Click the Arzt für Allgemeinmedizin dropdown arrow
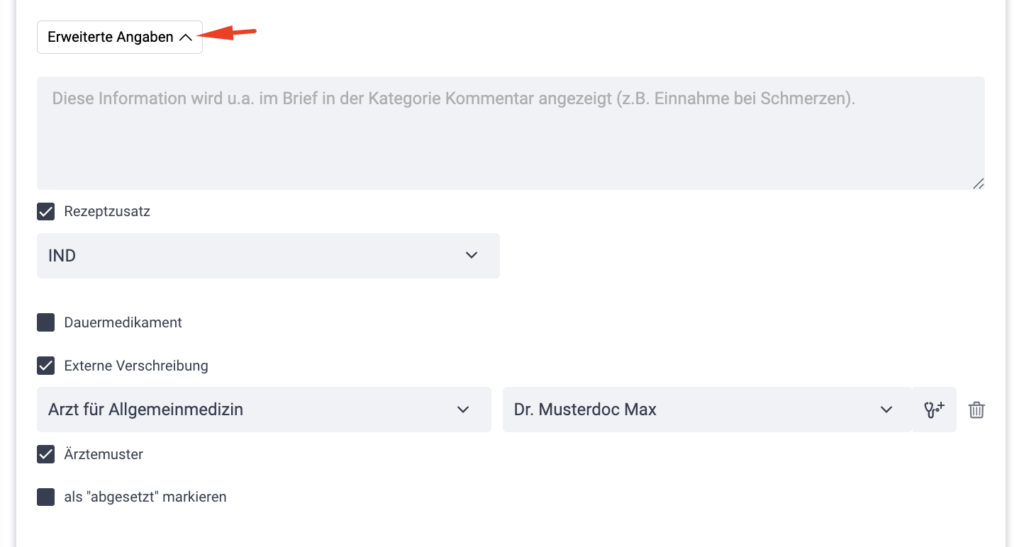This screenshot has height=547, width=1024. (463, 410)
